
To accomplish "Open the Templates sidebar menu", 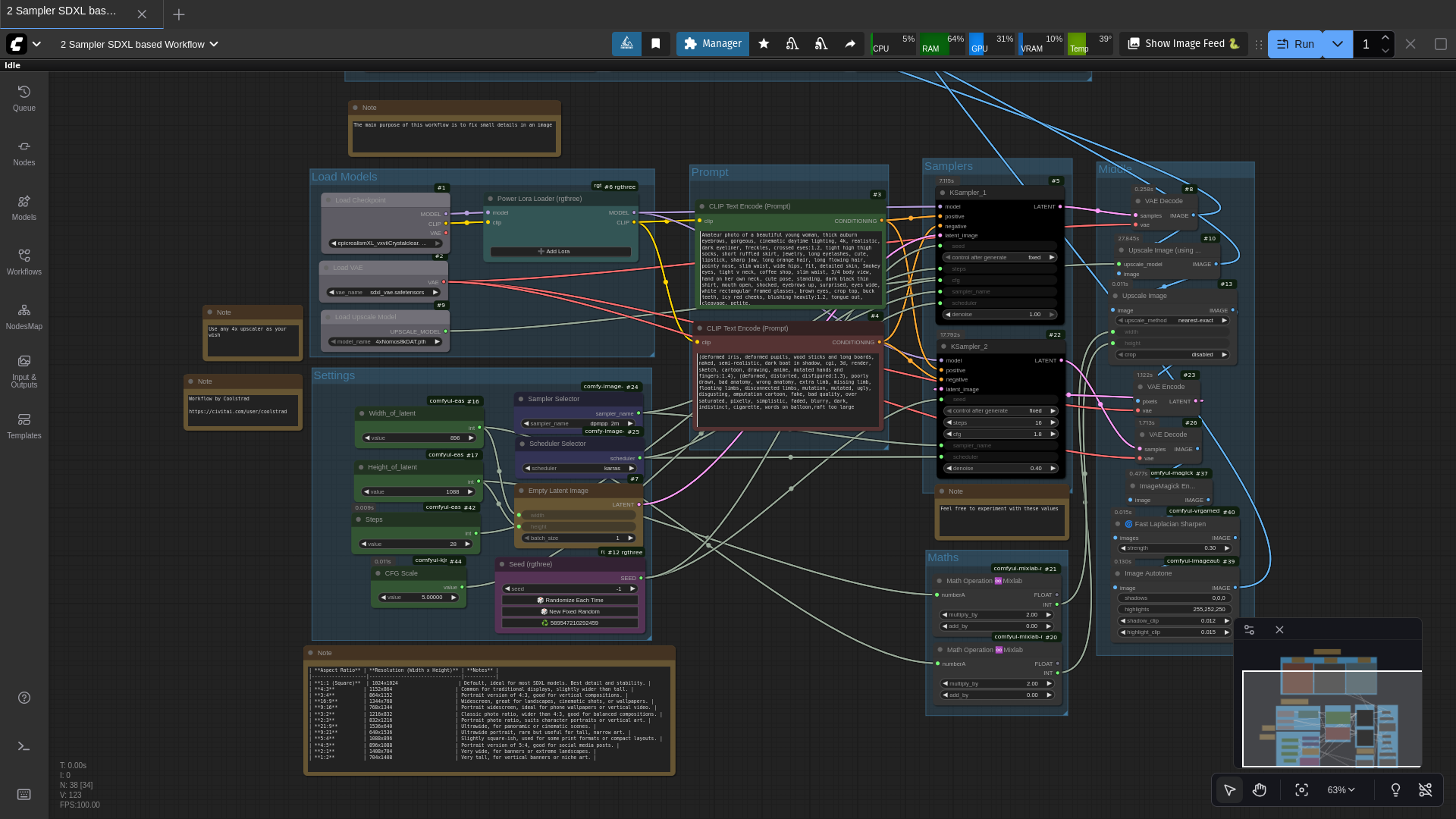I will (24, 425).
